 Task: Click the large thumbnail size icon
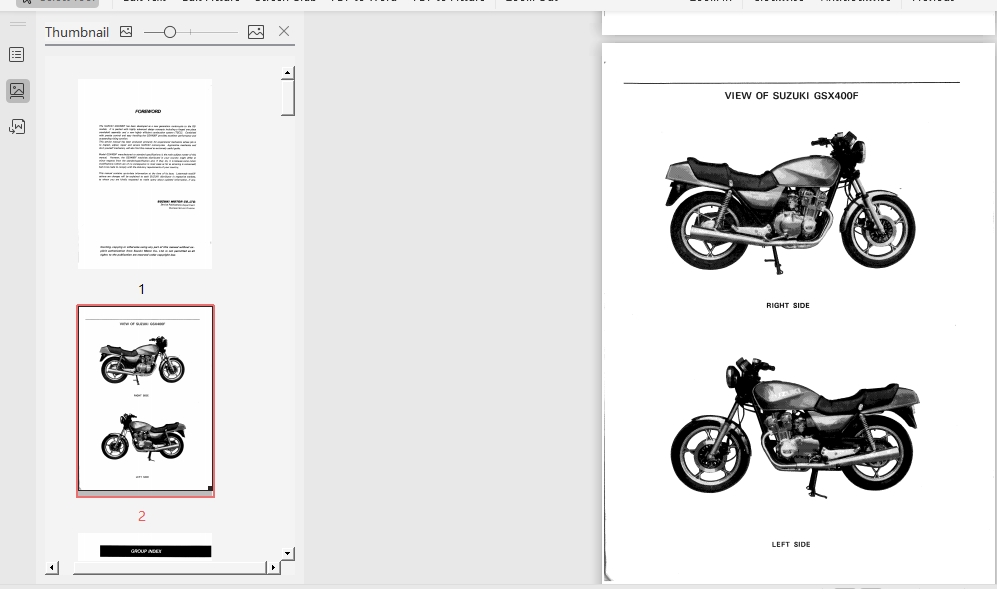[x=256, y=31]
